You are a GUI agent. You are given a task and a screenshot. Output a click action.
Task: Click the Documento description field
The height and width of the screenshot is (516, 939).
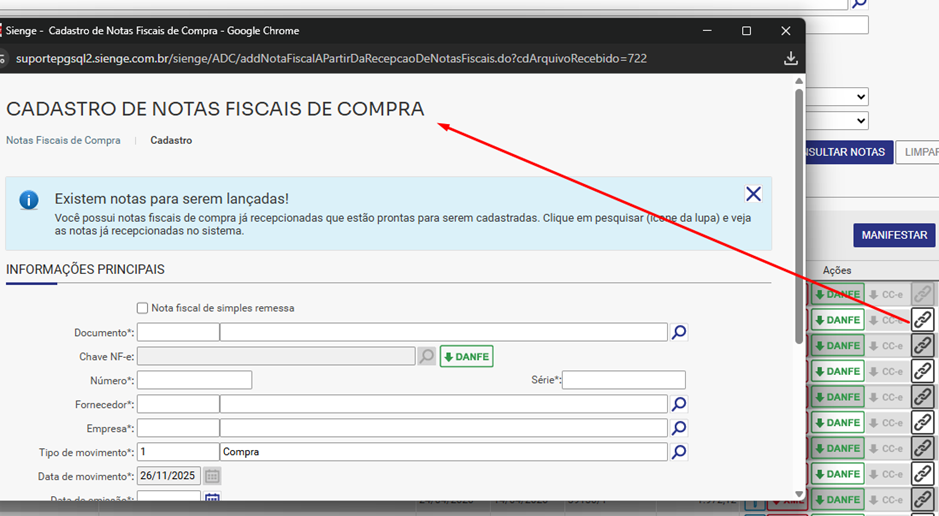tap(444, 332)
